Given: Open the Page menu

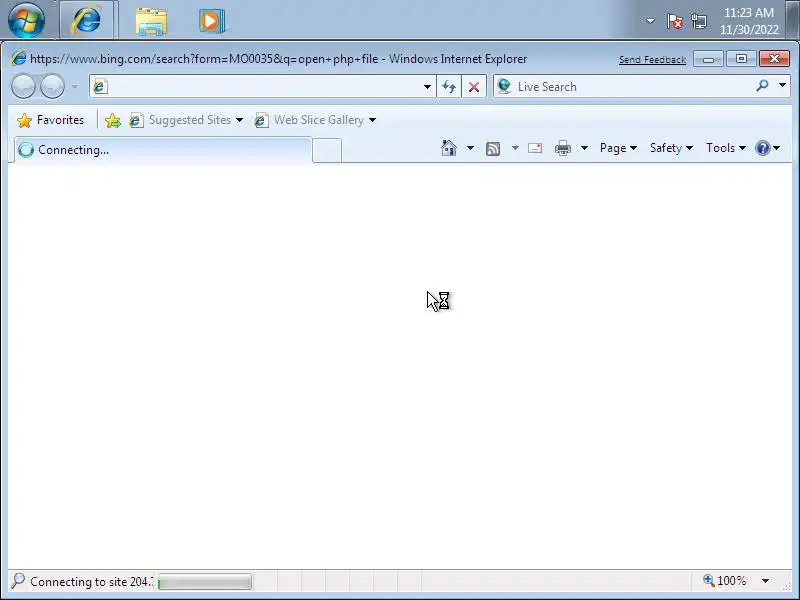Looking at the screenshot, I should click(x=618, y=148).
